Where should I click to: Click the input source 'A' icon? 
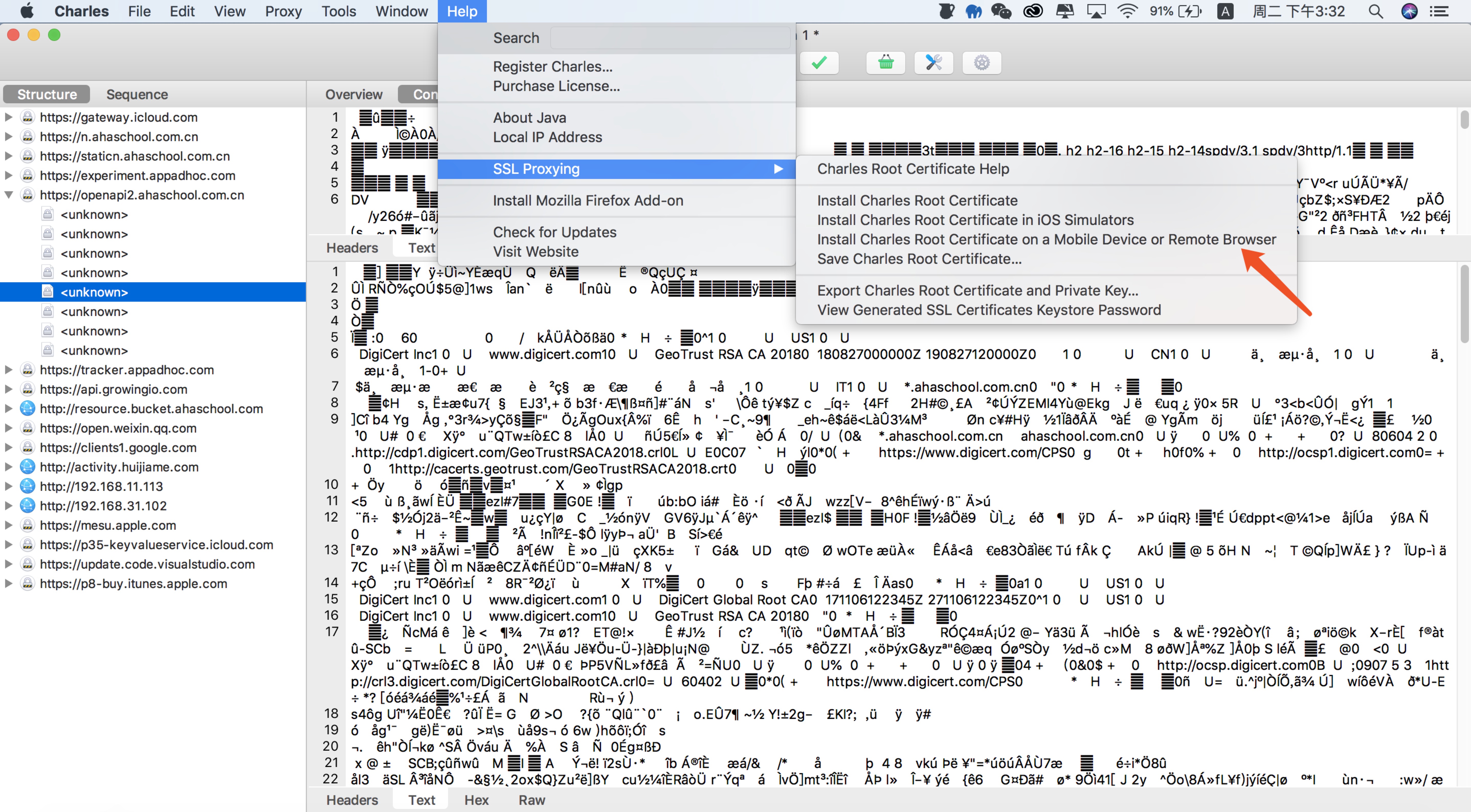tap(1225, 12)
